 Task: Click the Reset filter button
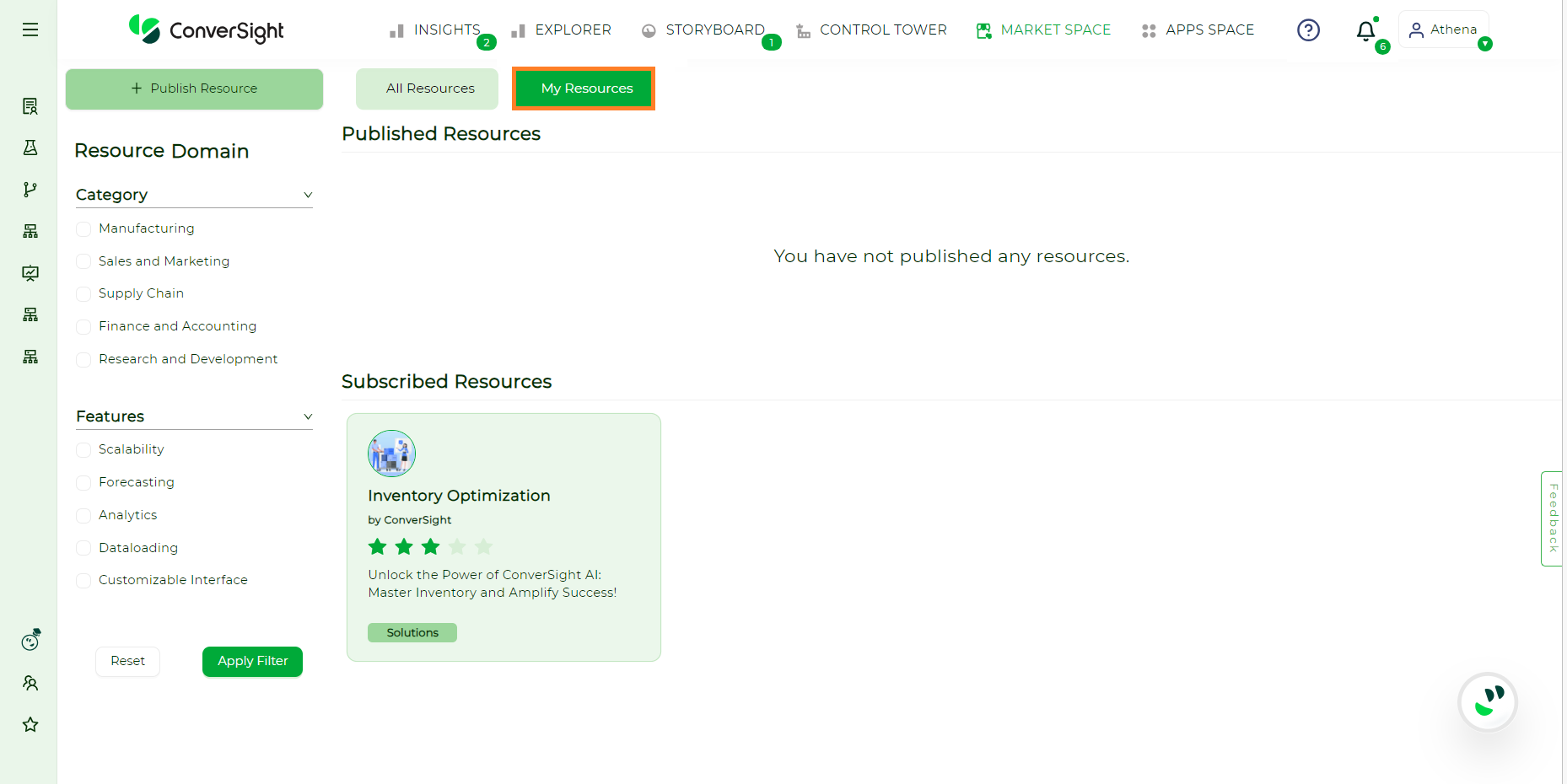(x=127, y=661)
